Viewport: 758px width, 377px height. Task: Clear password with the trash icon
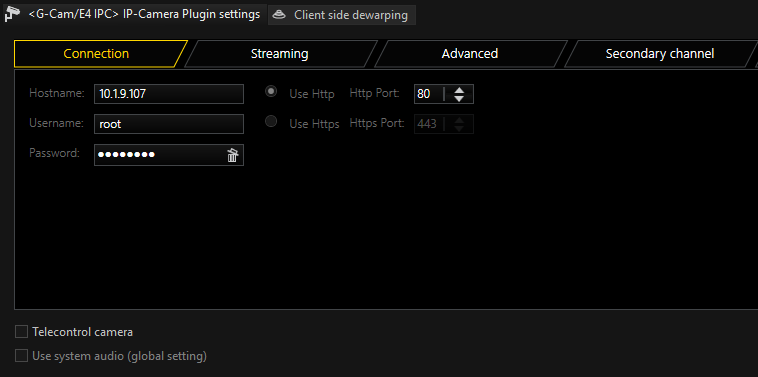tap(233, 155)
